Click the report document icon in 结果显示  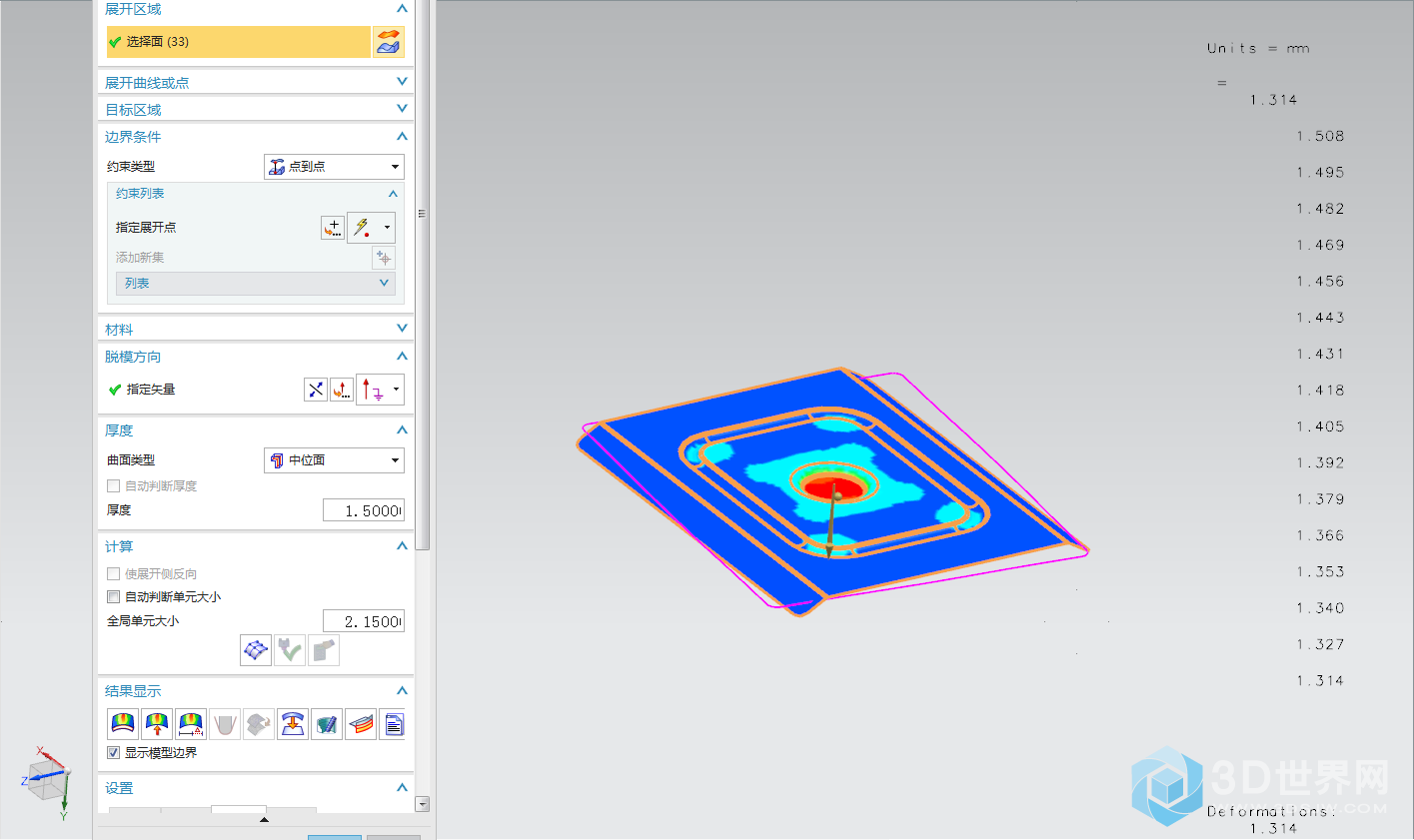[393, 724]
